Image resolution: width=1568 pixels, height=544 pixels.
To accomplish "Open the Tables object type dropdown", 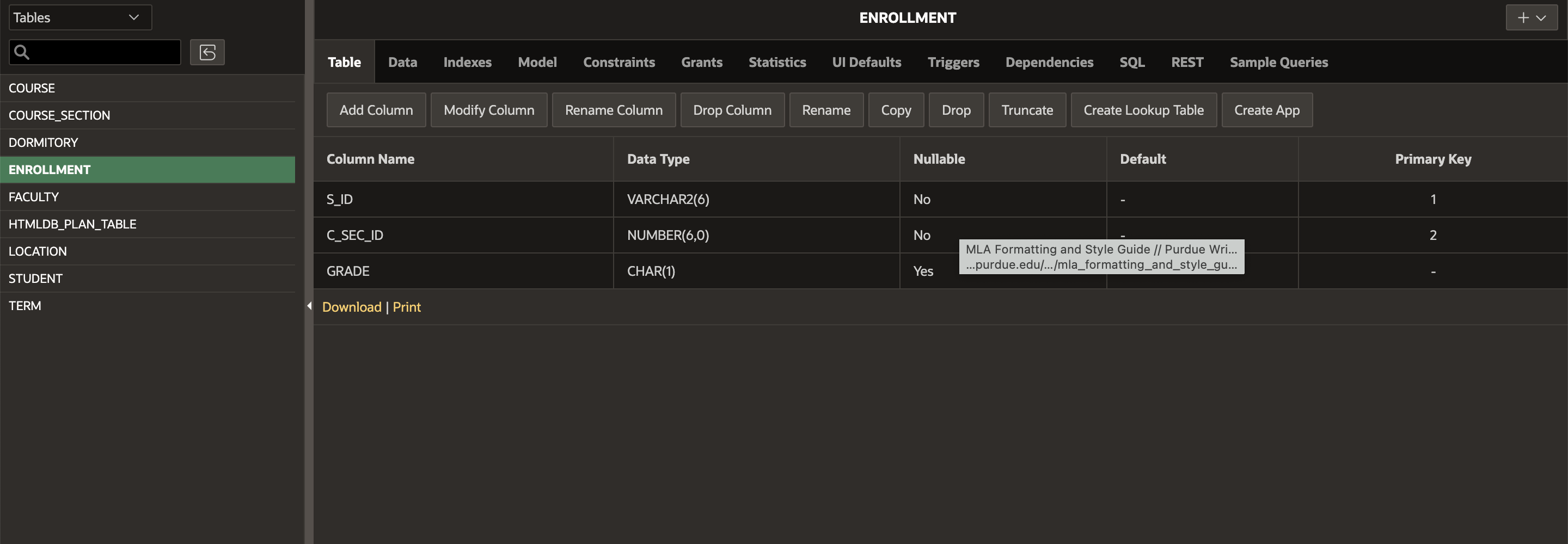I will [81, 17].
